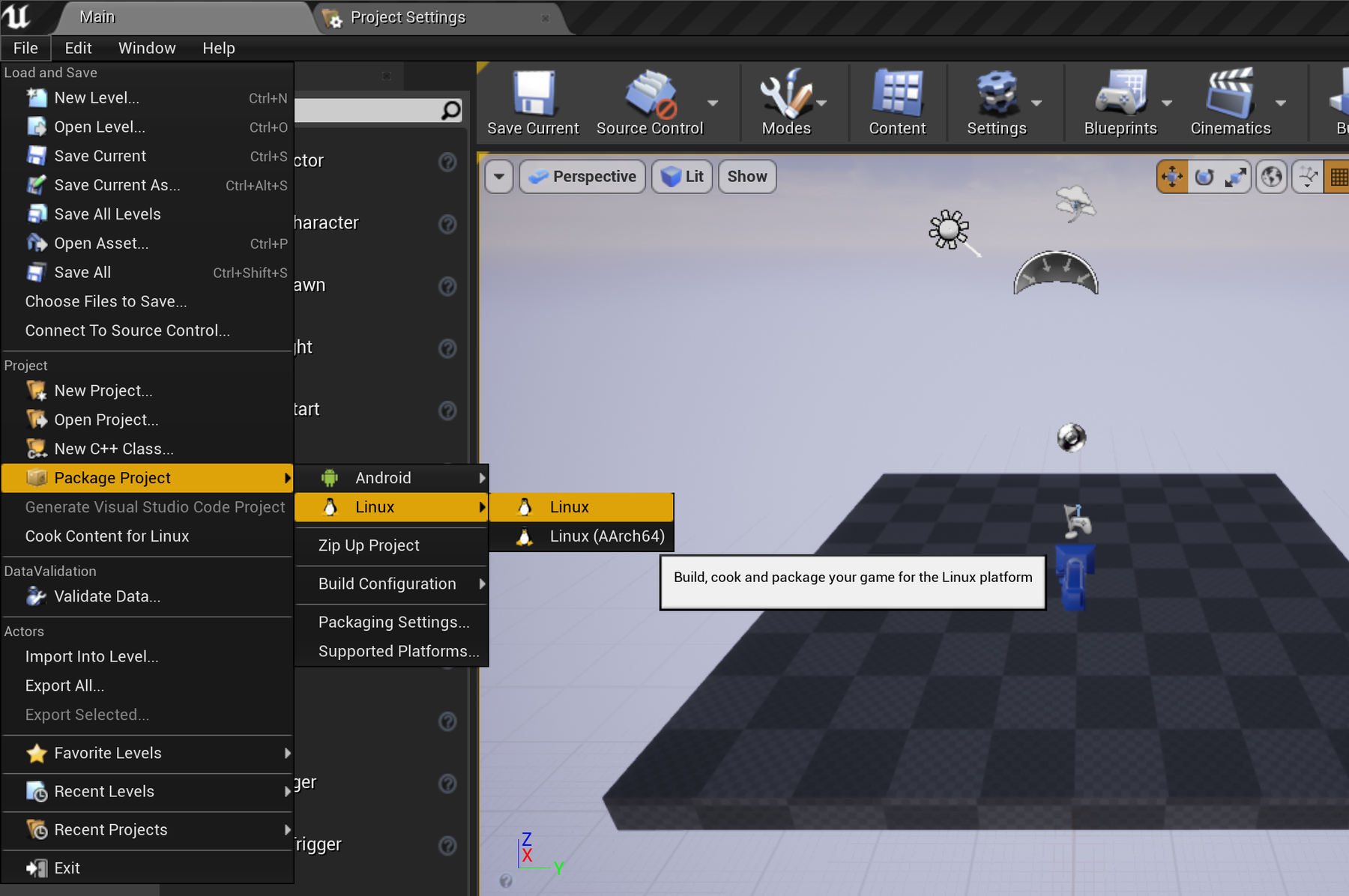This screenshot has width=1349, height=896.
Task: Click help icon beside Trigger entry
Action: click(x=447, y=845)
